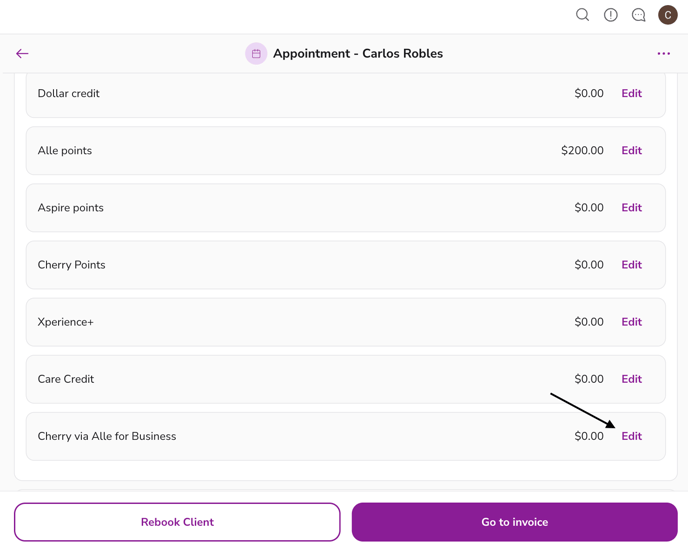Edit the Dollar credit amount
Image resolution: width=688 pixels, height=549 pixels.
tap(631, 94)
